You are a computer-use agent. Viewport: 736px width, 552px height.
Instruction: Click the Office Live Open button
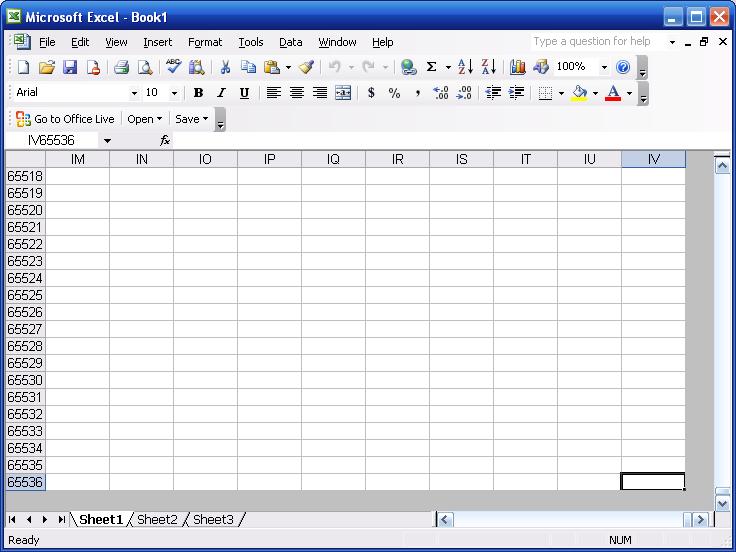tap(144, 119)
